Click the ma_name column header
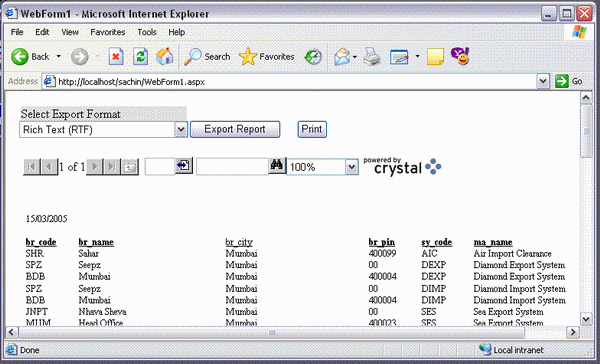Viewport: 600px width, 364px height. click(x=493, y=242)
